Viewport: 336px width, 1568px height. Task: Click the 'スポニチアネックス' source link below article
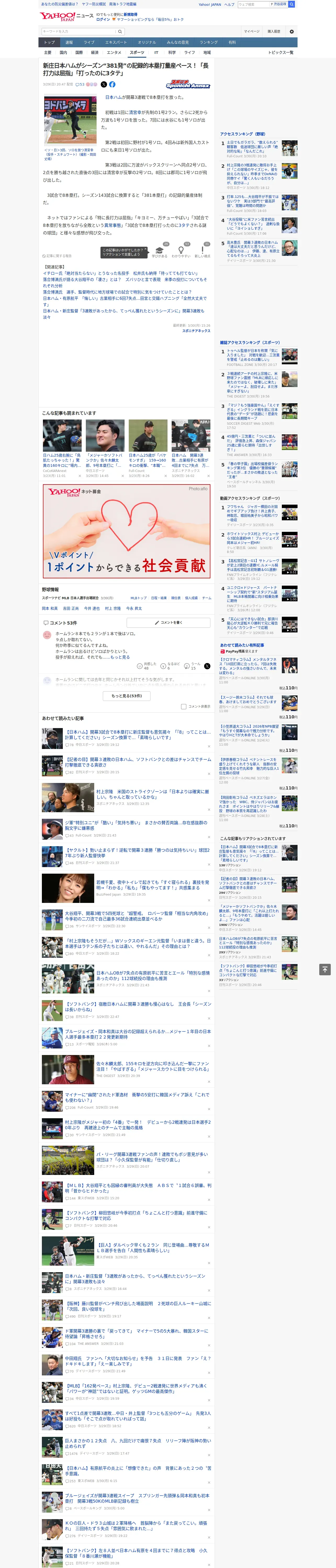coord(196,331)
